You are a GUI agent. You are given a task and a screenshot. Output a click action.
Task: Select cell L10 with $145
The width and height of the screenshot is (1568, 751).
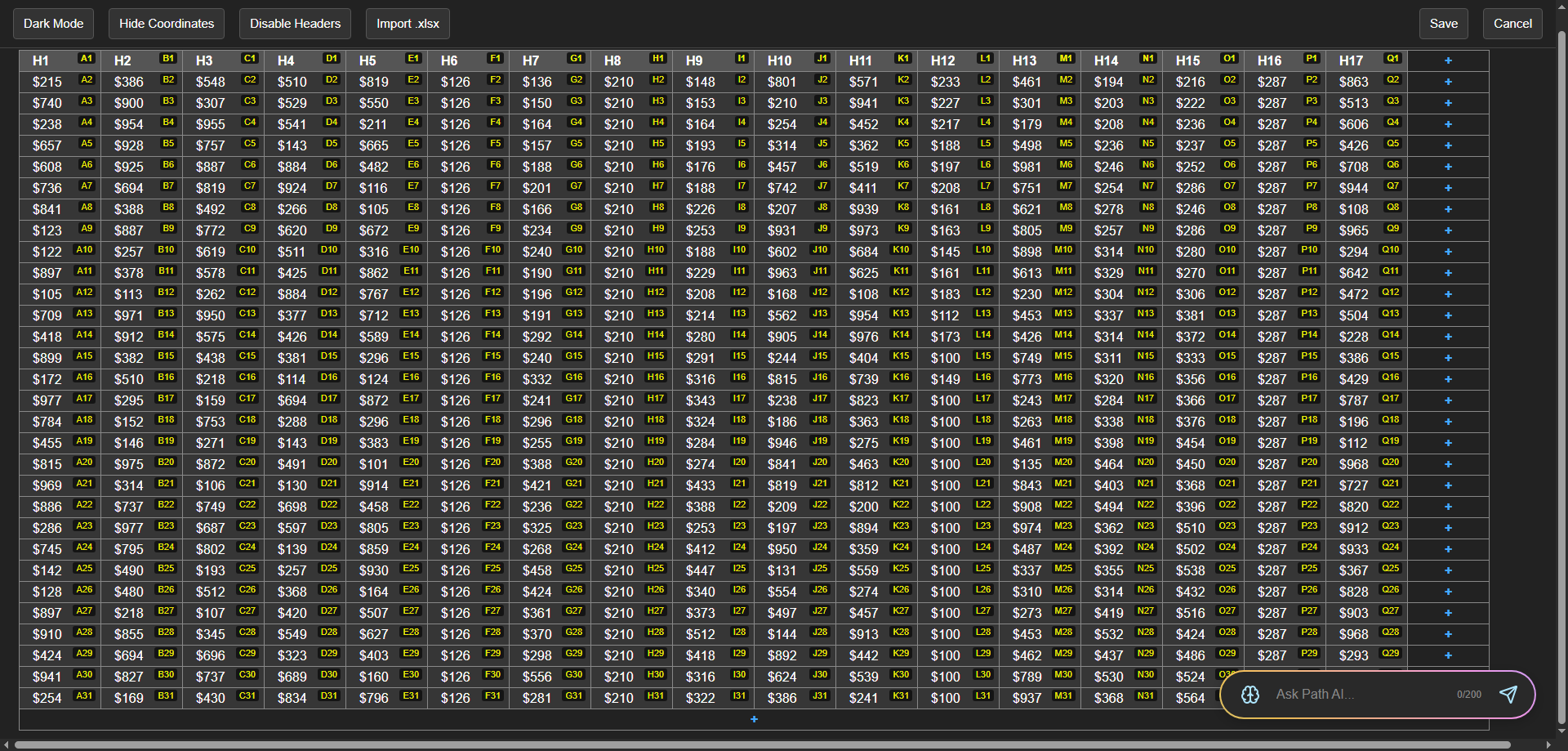tap(958, 252)
